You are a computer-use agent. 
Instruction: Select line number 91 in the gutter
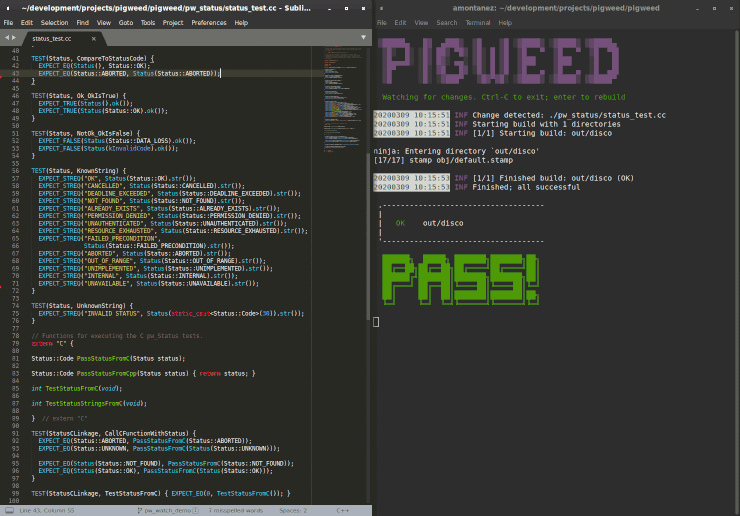tap(16, 433)
